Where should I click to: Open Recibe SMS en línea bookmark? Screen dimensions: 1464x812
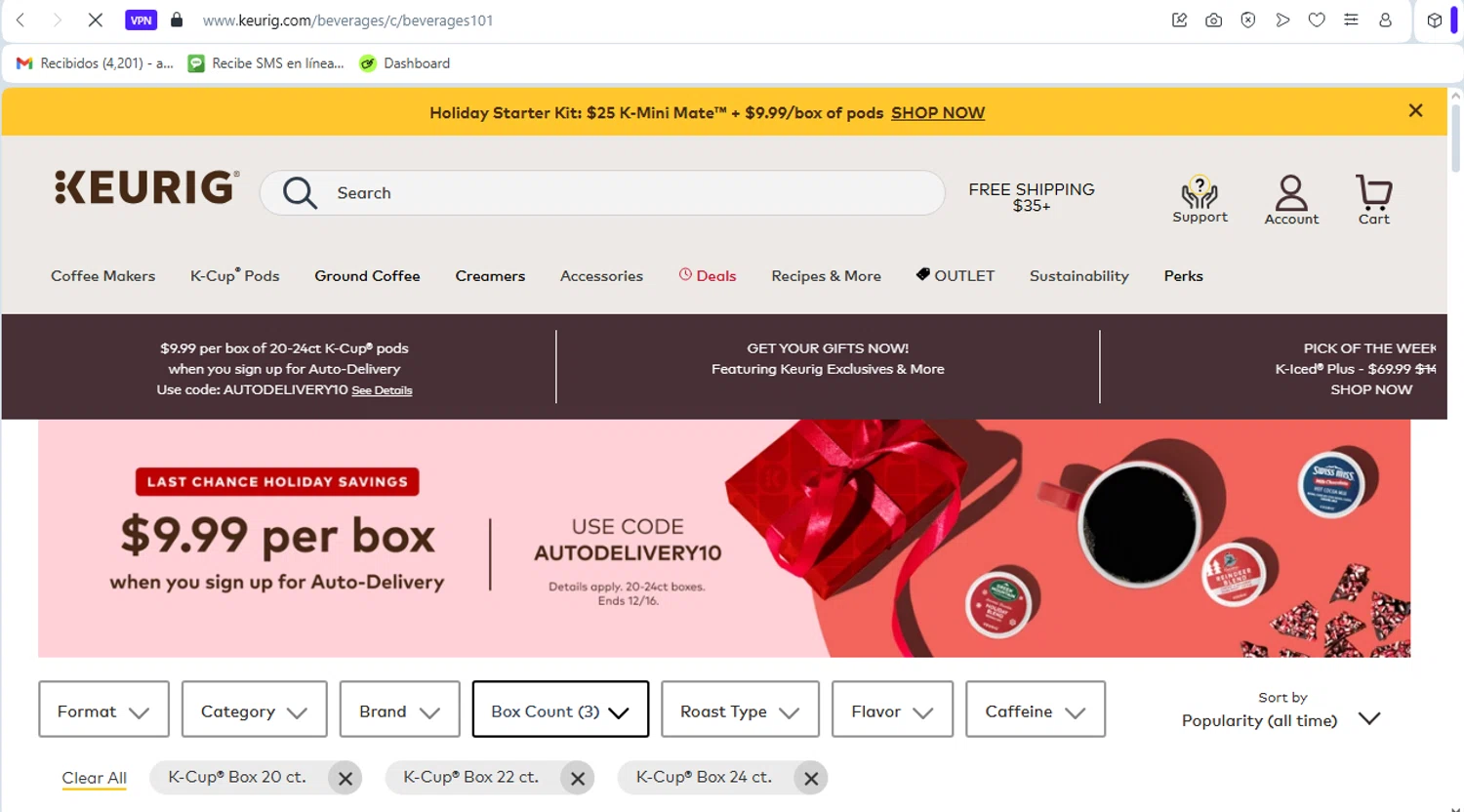tap(266, 63)
